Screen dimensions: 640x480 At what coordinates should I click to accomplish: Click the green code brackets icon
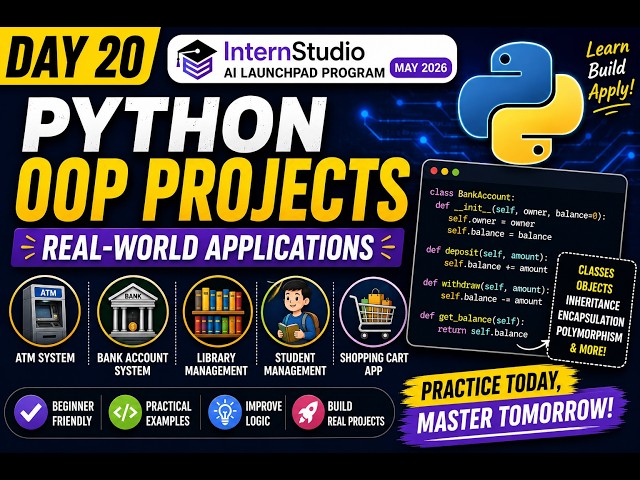click(x=125, y=412)
